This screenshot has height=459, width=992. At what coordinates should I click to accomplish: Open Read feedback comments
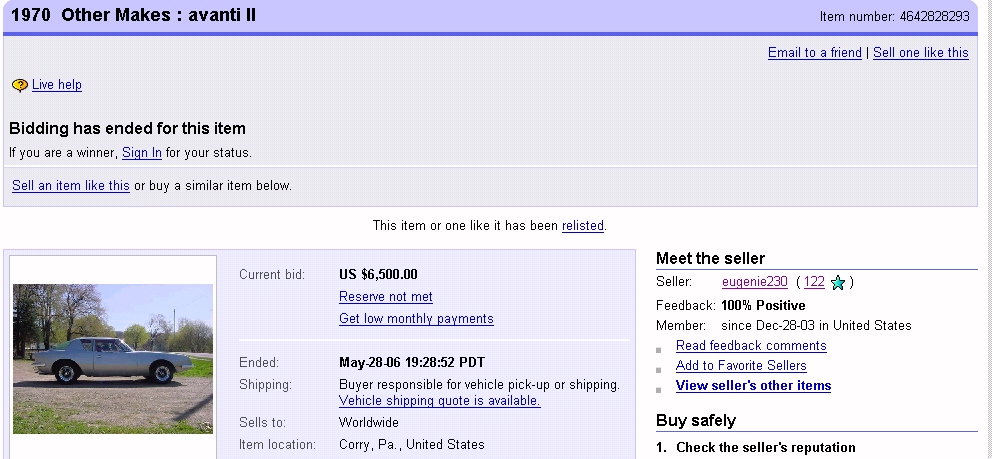(x=751, y=346)
